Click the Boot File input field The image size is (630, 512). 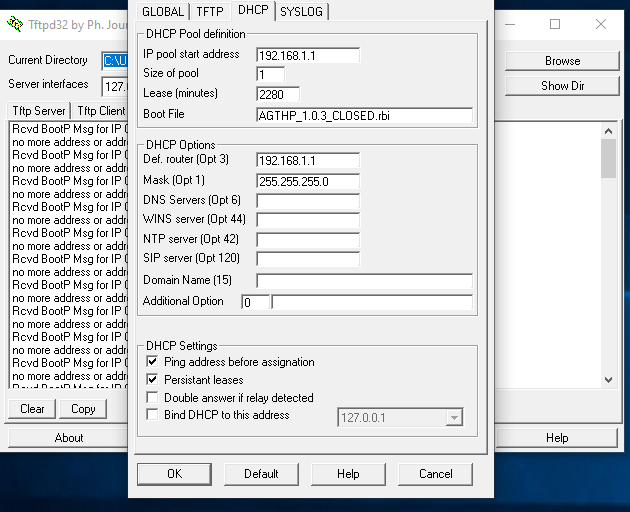pos(364,115)
